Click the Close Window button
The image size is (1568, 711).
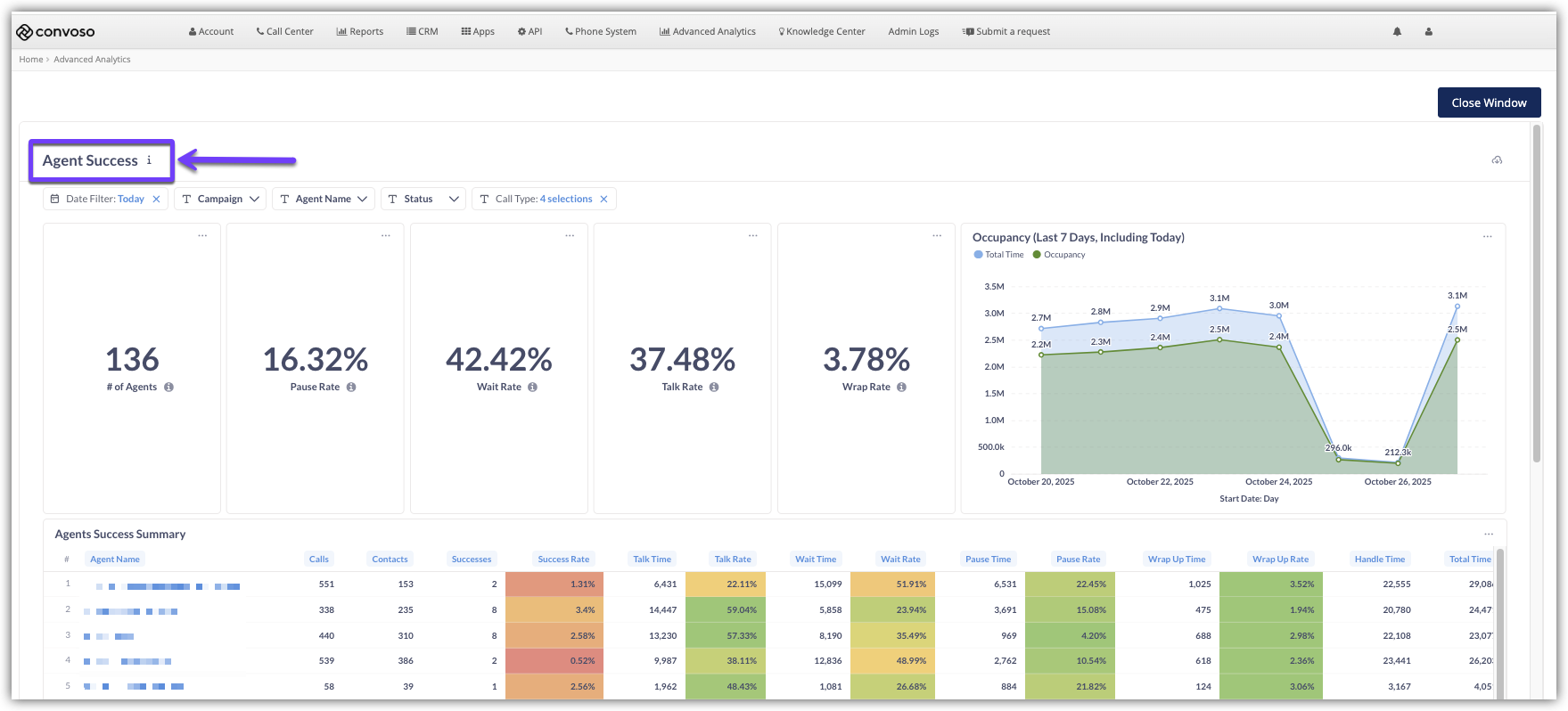click(1489, 102)
